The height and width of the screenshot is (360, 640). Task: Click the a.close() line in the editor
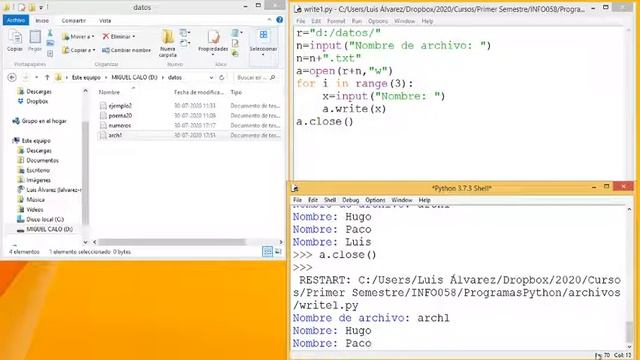(x=325, y=122)
